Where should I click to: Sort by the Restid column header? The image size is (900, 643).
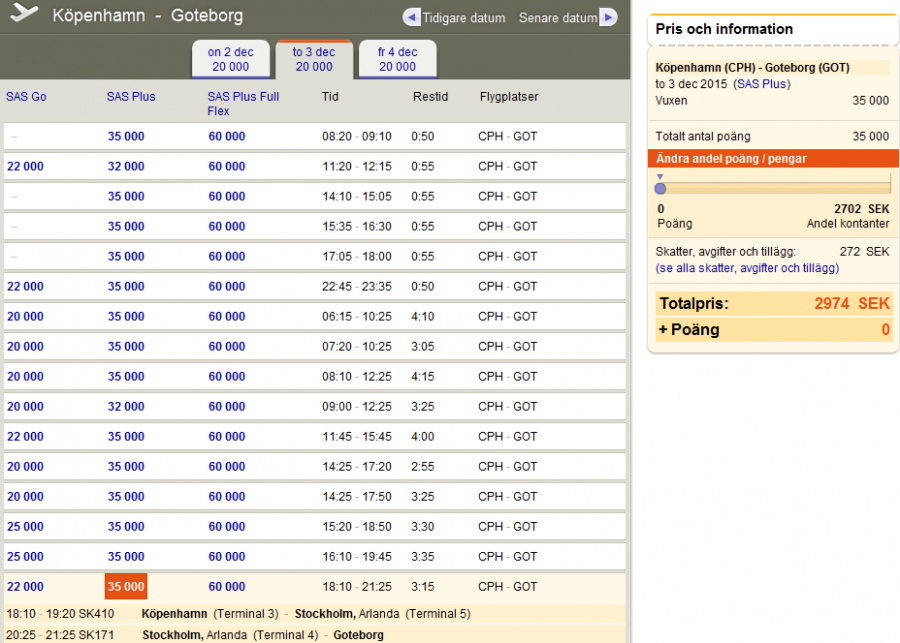(x=430, y=97)
